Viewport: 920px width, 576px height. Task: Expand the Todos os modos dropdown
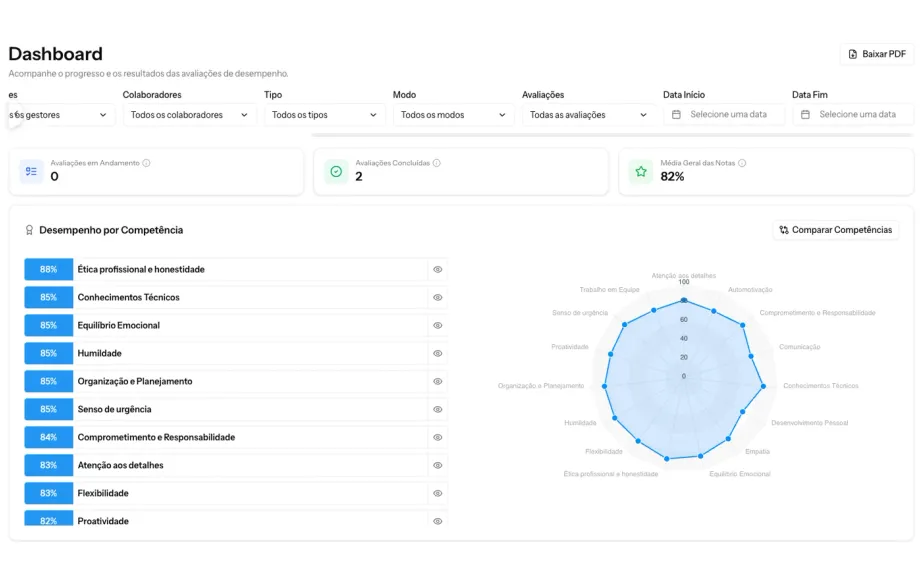[453, 115]
